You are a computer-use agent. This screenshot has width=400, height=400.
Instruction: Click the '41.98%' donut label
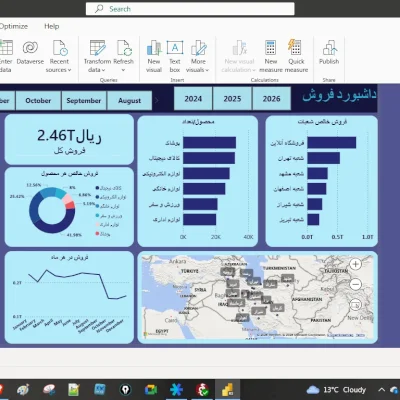tap(74, 235)
